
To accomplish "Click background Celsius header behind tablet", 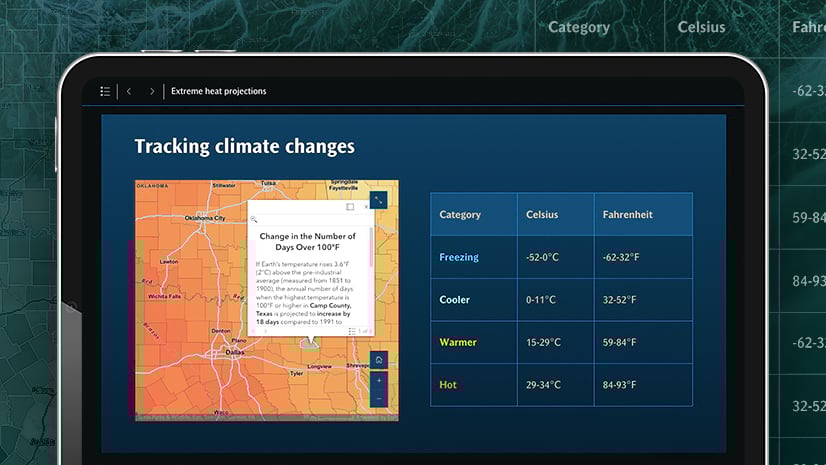I will pyautogui.click(x=701, y=27).
